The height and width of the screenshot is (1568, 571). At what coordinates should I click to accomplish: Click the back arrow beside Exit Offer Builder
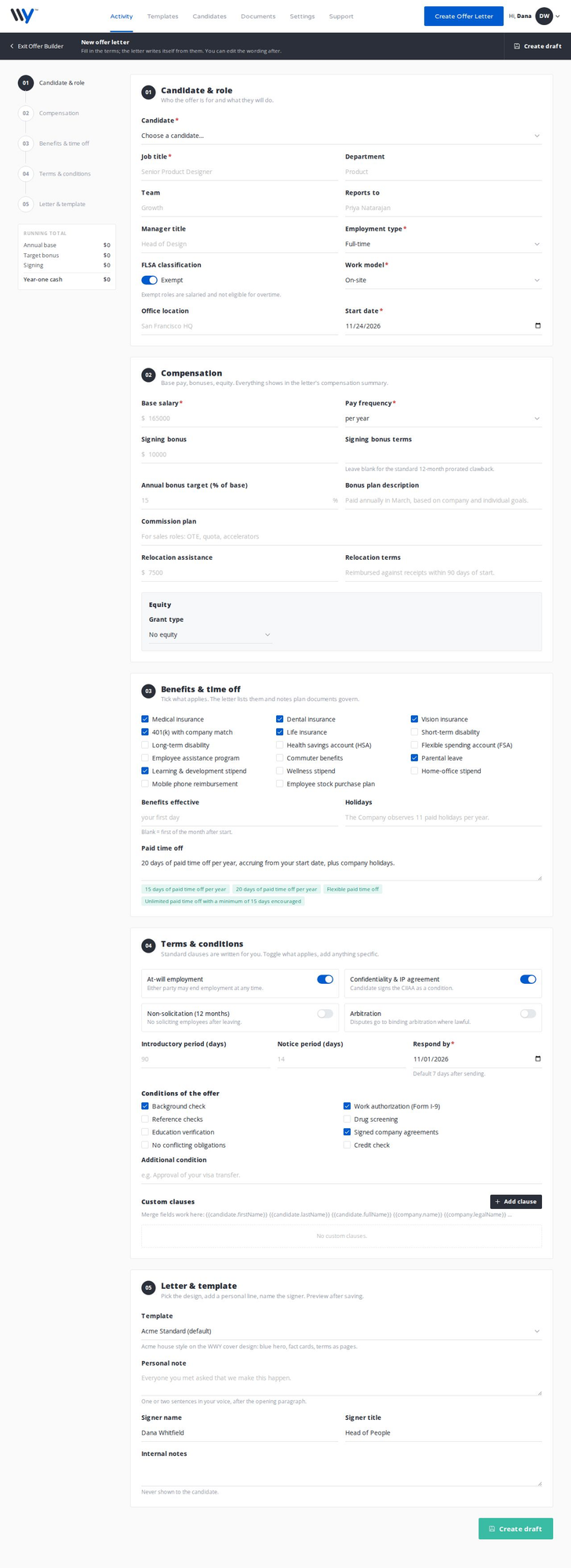(x=12, y=46)
